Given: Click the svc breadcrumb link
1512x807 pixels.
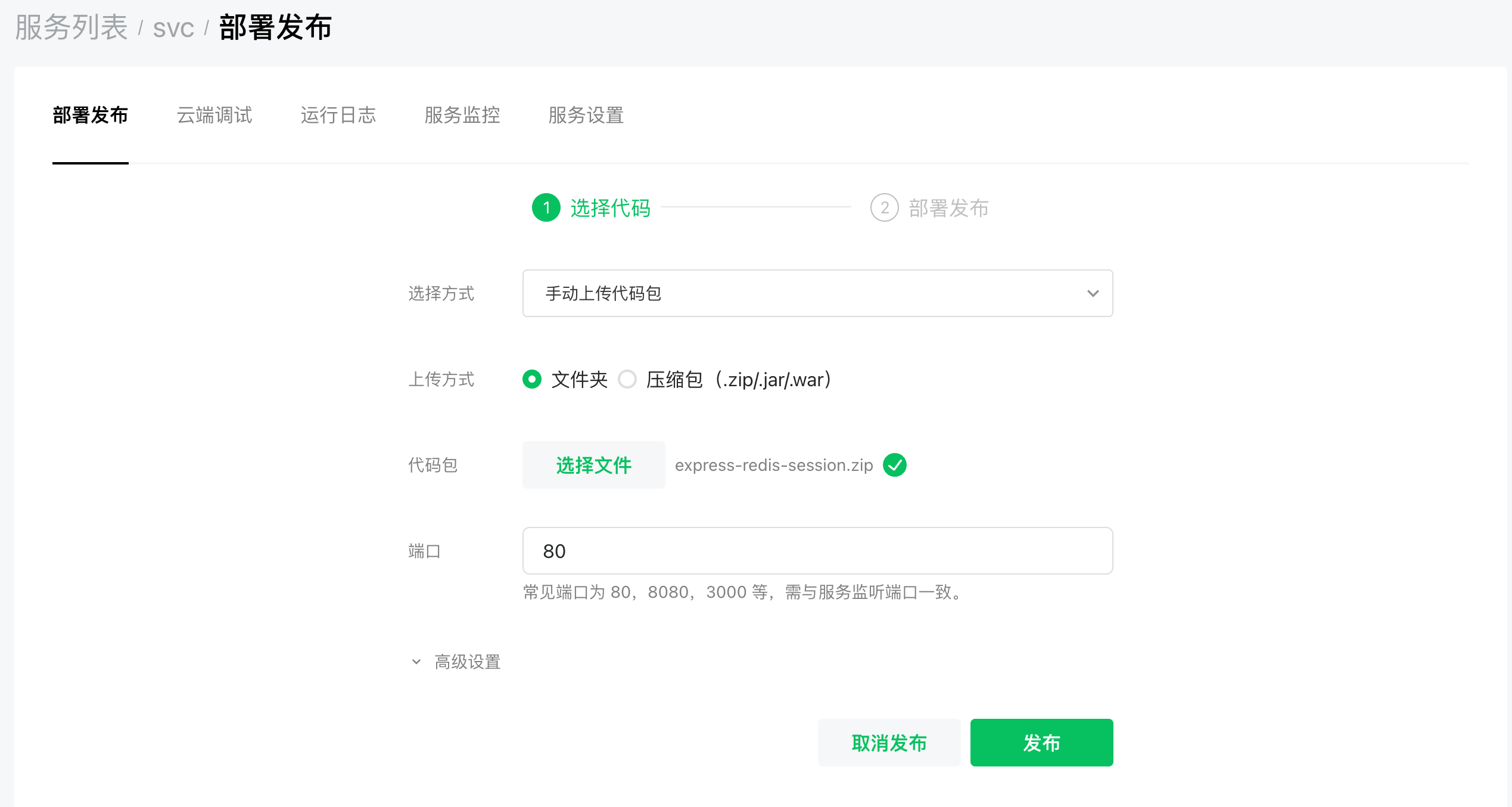Looking at the screenshot, I should coord(173,29).
